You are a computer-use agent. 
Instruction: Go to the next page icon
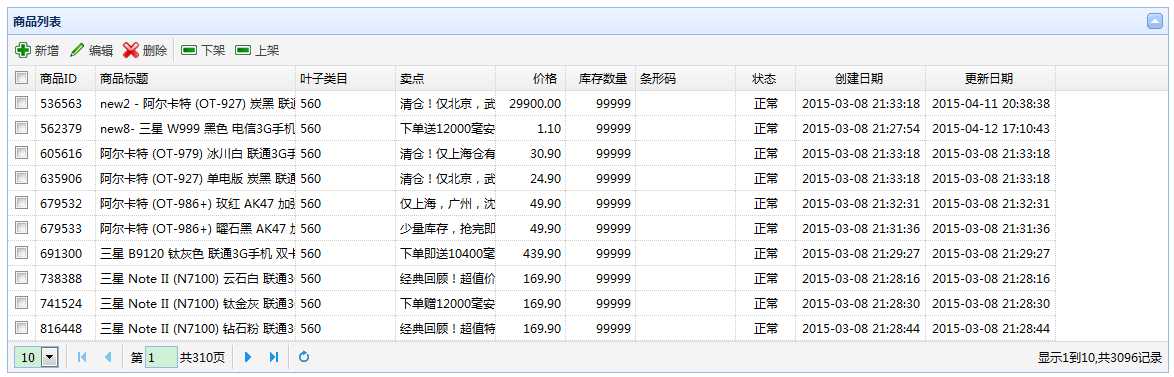[x=248, y=358]
